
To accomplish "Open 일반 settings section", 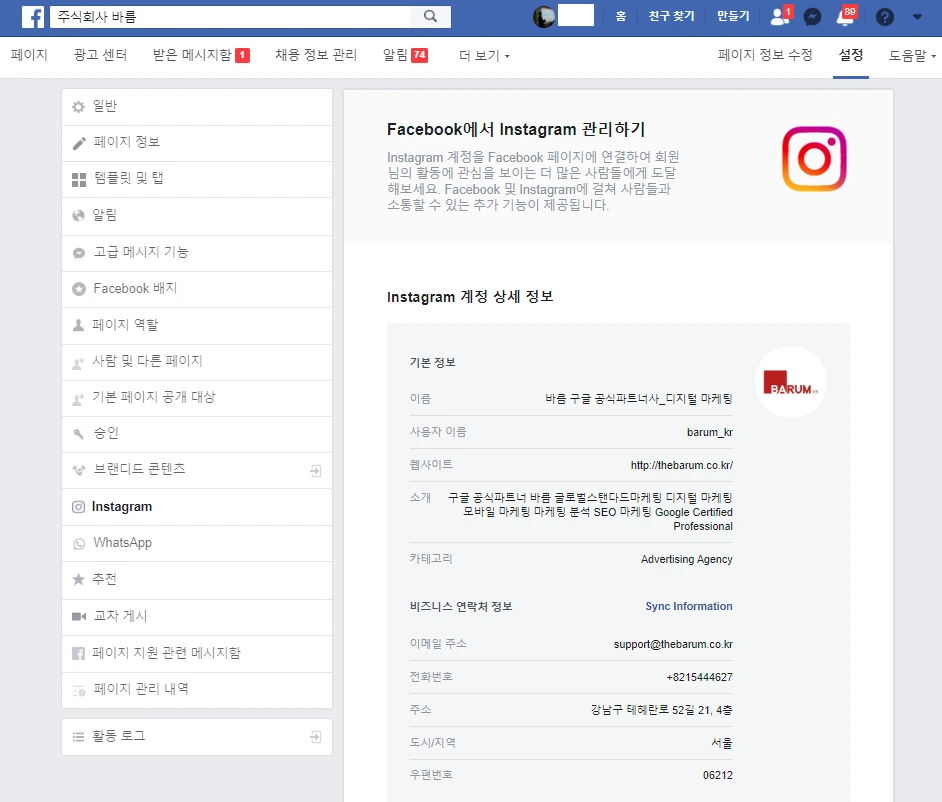I will (x=197, y=107).
